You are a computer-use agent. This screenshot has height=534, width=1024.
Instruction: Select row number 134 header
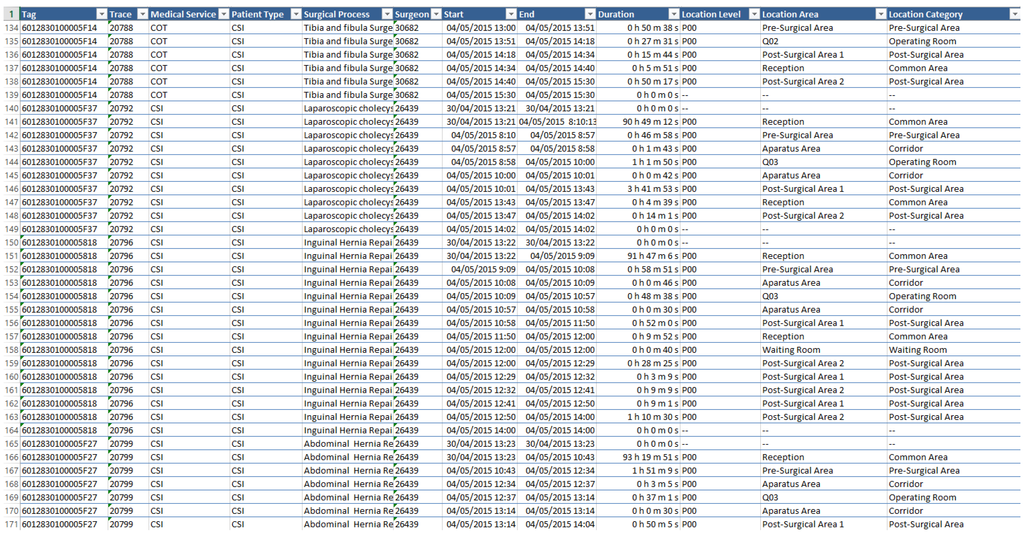(10, 28)
